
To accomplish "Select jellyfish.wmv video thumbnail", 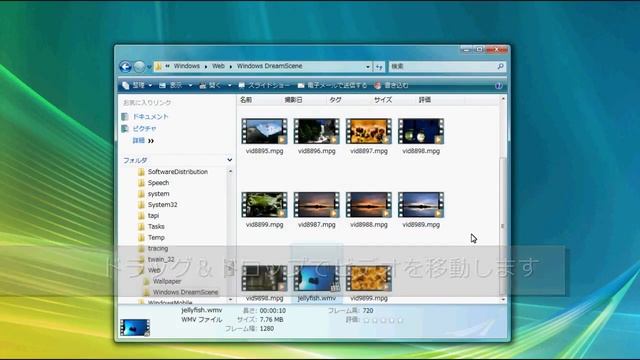I will (316, 279).
